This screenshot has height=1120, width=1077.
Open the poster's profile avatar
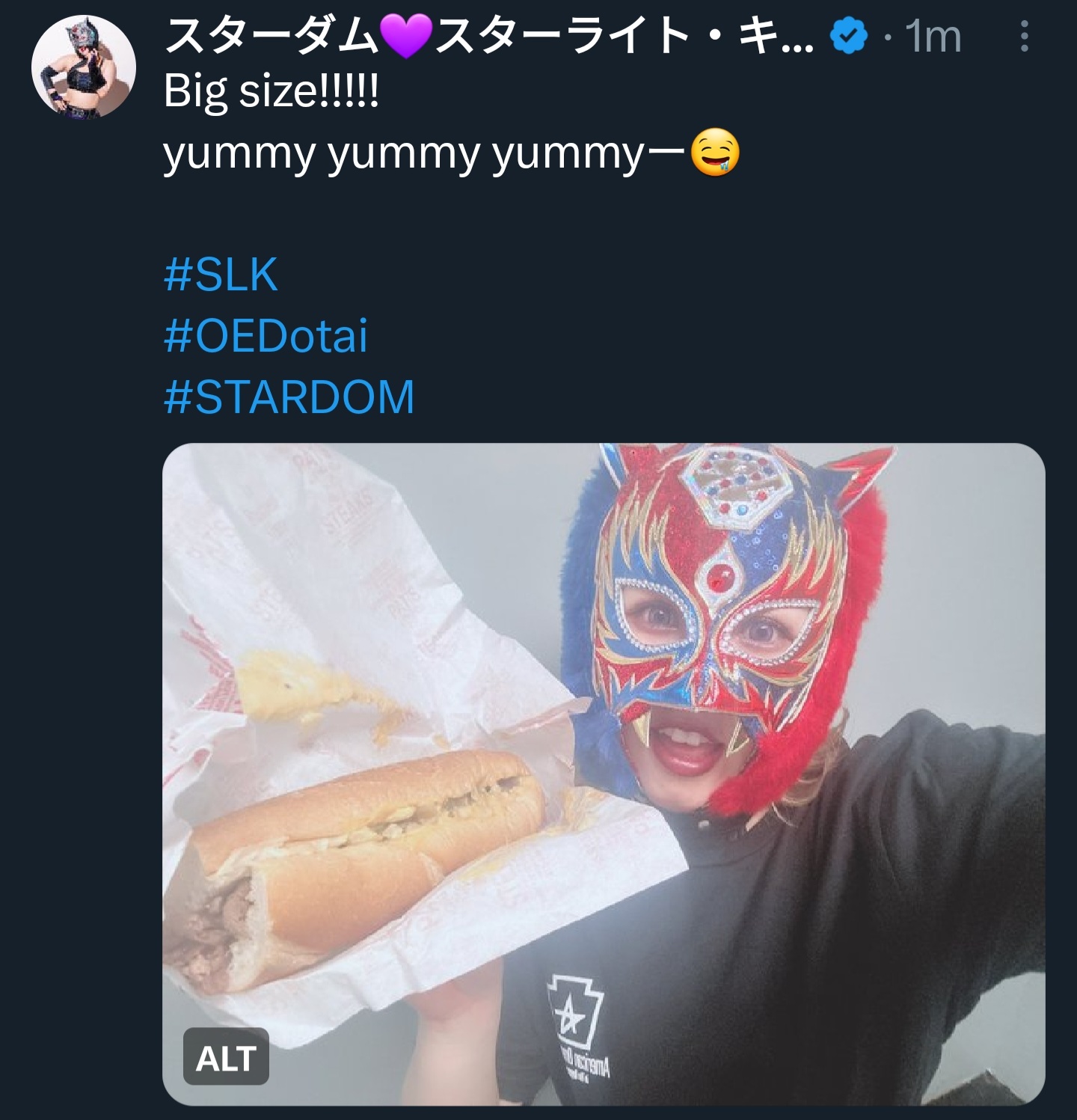coord(83,67)
